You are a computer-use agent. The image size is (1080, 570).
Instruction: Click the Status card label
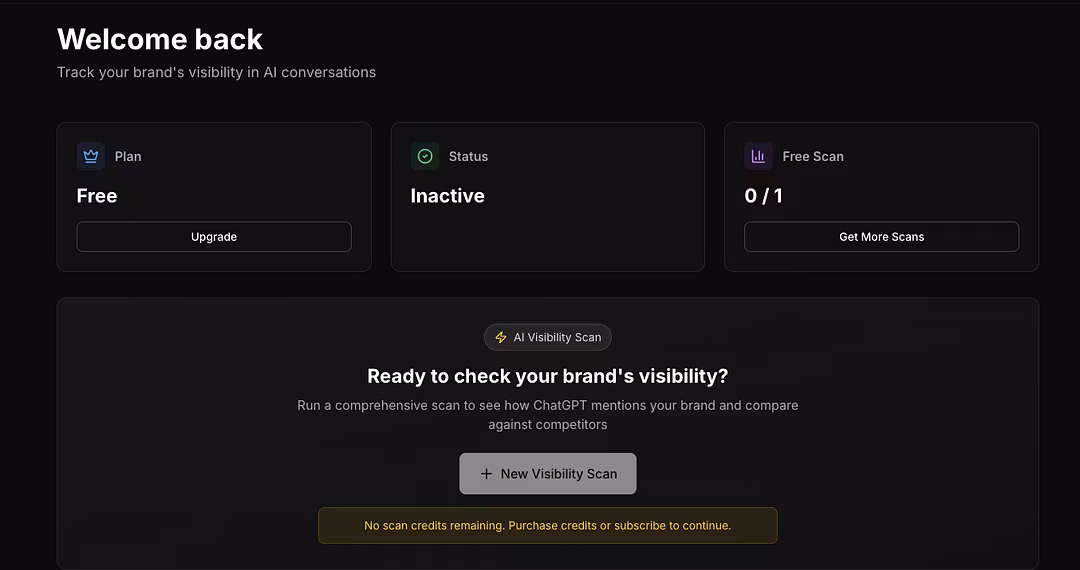[x=468, y=156]
